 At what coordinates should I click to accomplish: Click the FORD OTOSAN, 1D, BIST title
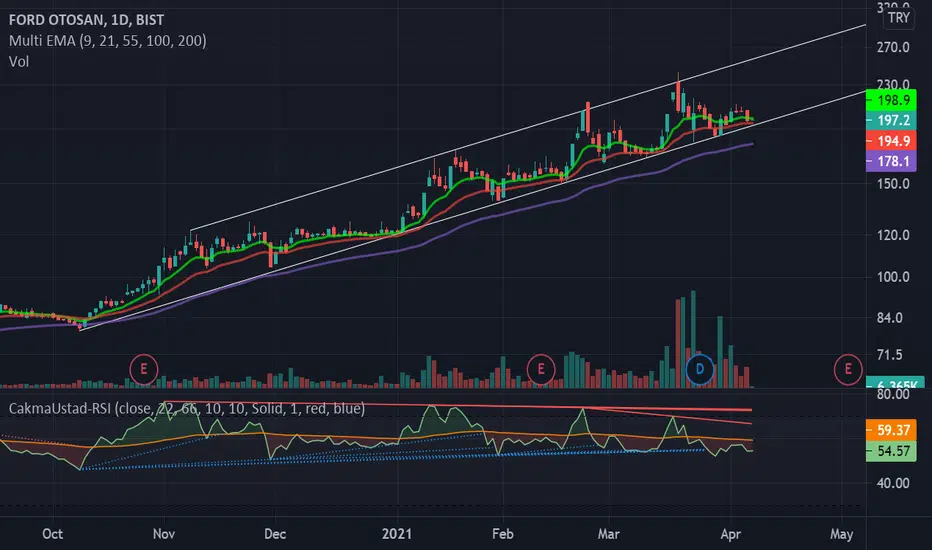[x=86, y=20]
